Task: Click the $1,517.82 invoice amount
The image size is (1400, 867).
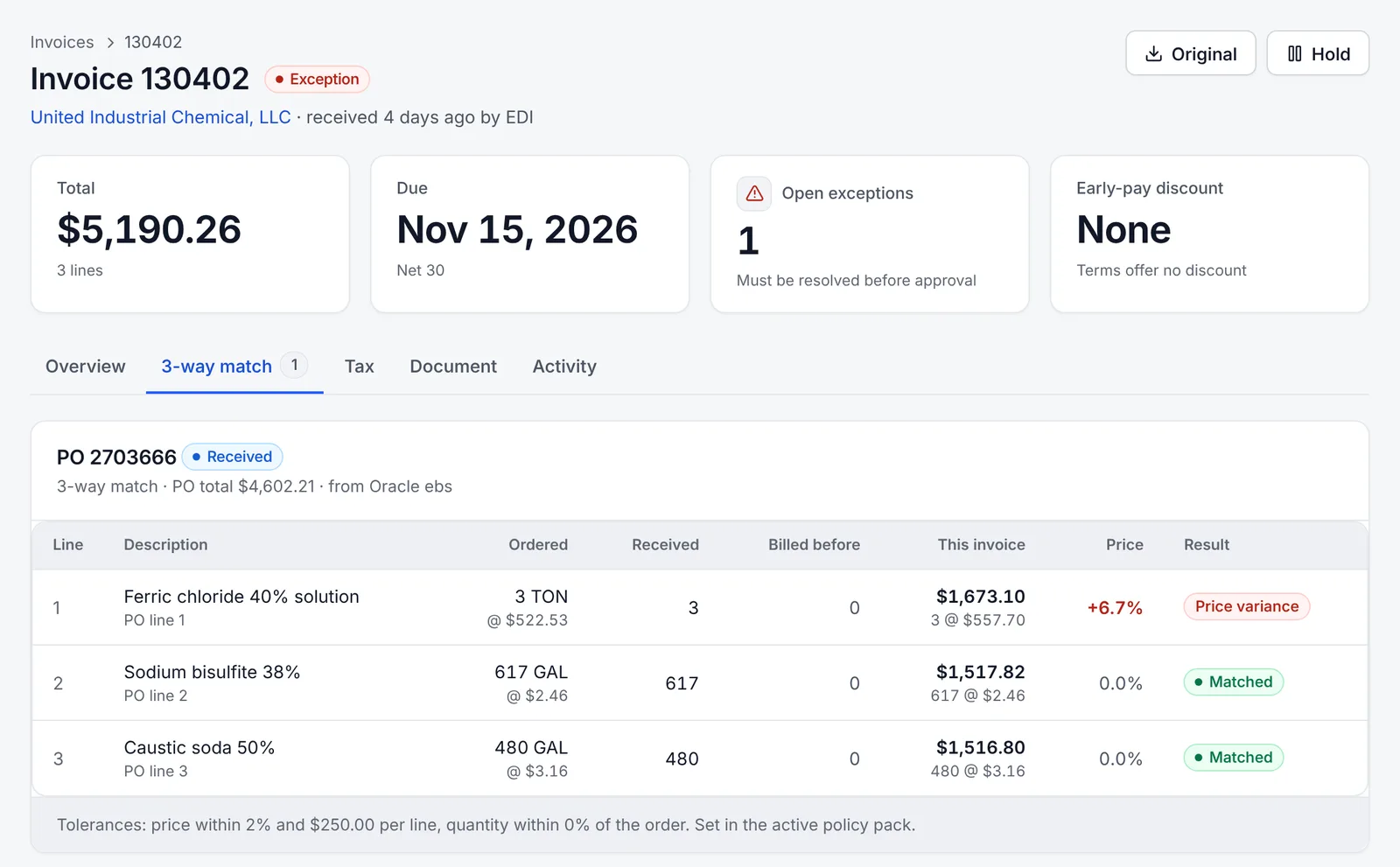Action: pos(980,672)
